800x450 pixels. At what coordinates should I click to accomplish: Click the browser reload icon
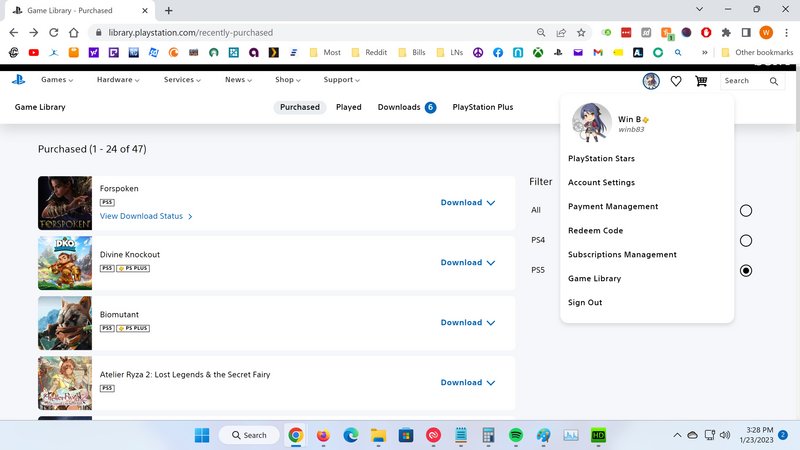[x=54, y=33]
